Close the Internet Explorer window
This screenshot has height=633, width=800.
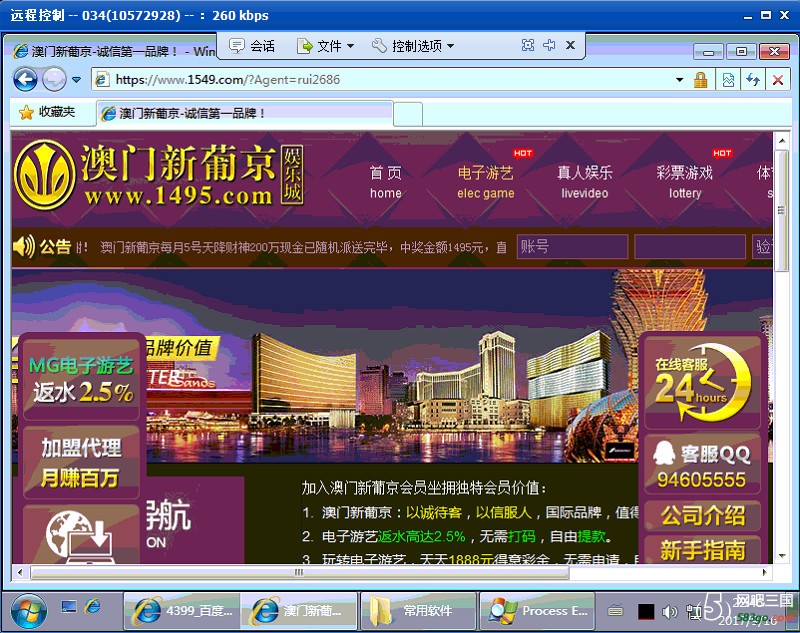(774, 52)
